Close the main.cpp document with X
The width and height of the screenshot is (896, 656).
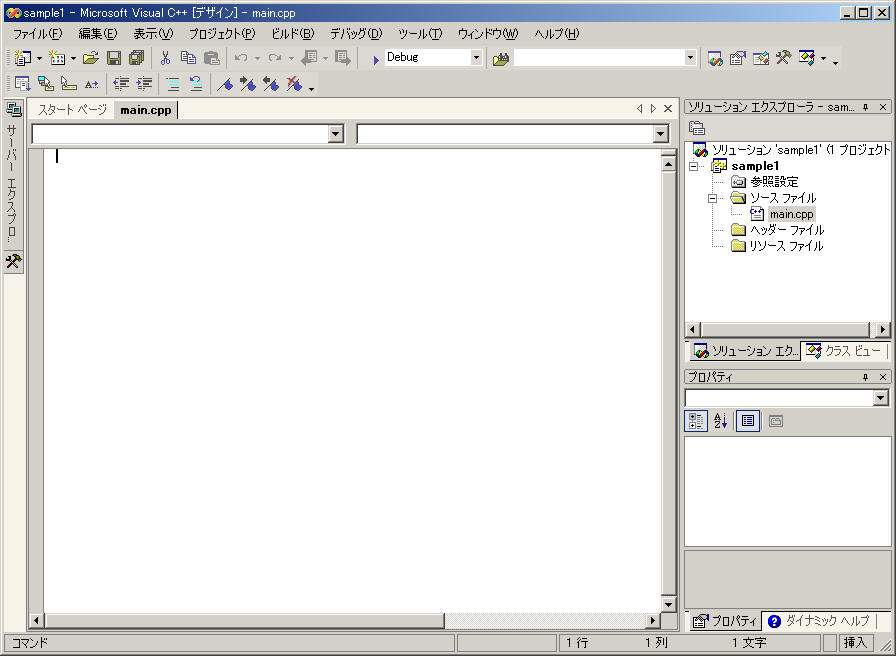click(x=667, y=109)
